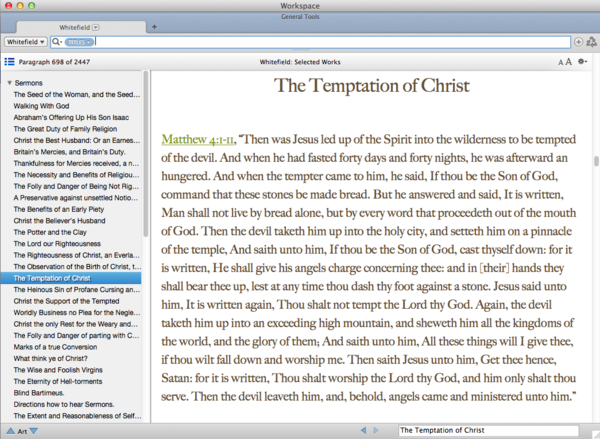Open What think ye of Christ?
The width and height of the screenshot is (600, 439).
51,359
